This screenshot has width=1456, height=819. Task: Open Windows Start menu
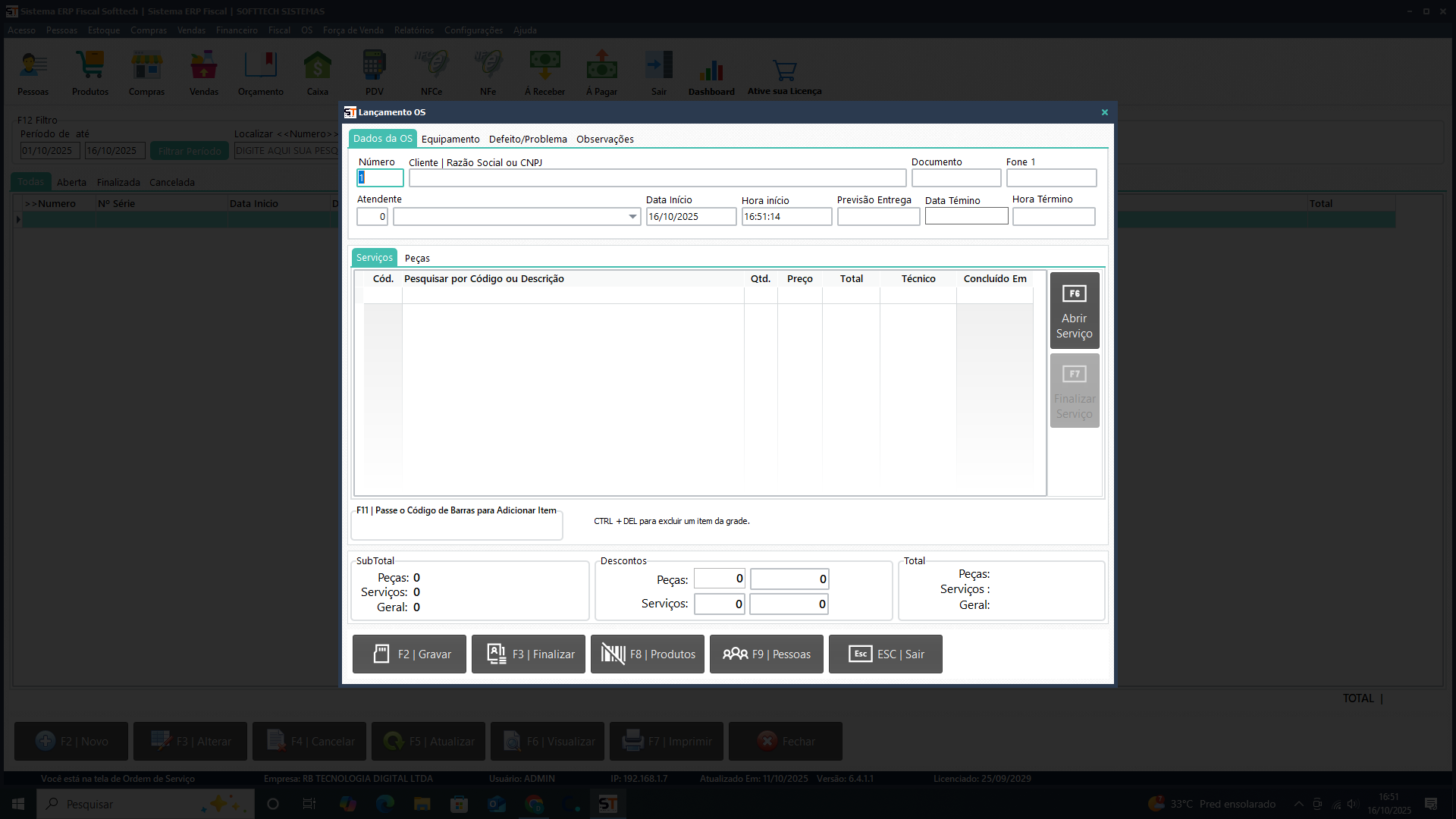click(18, 804)
